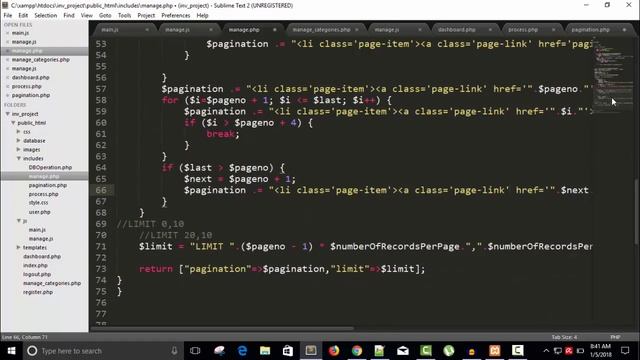
Task: Show hidden system tray icons
Action: [x=546, y=351]
